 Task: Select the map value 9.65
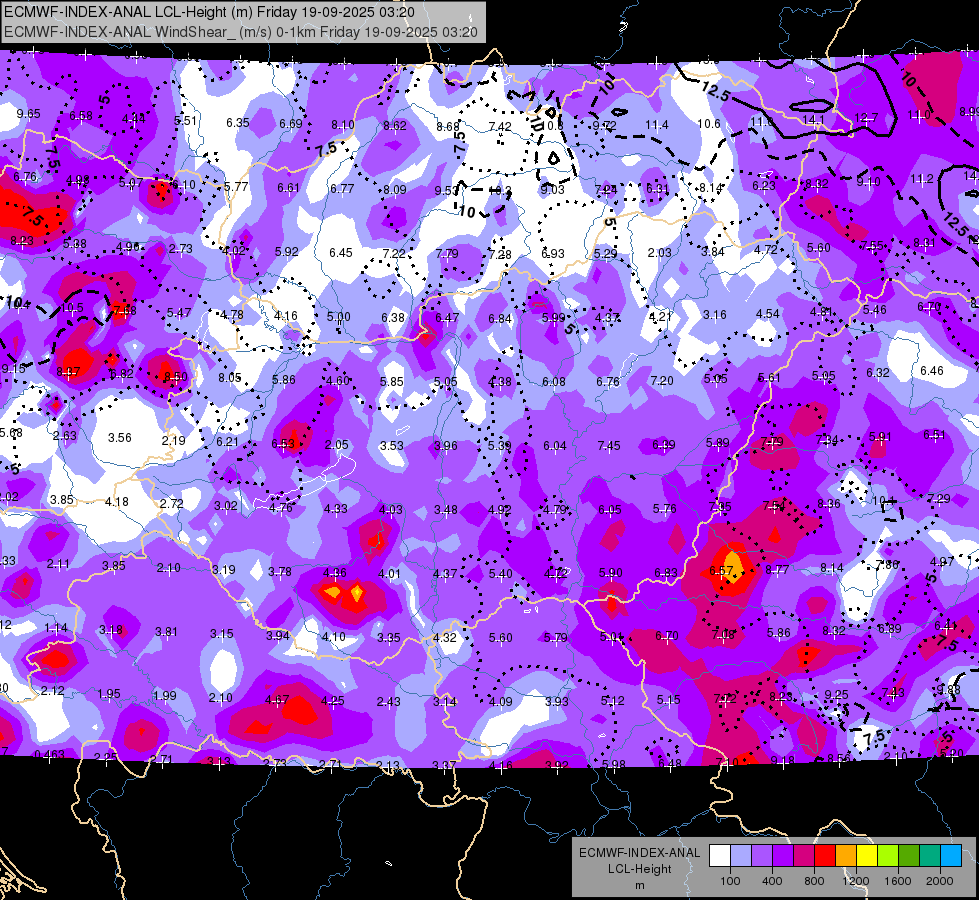coord(29,114)
